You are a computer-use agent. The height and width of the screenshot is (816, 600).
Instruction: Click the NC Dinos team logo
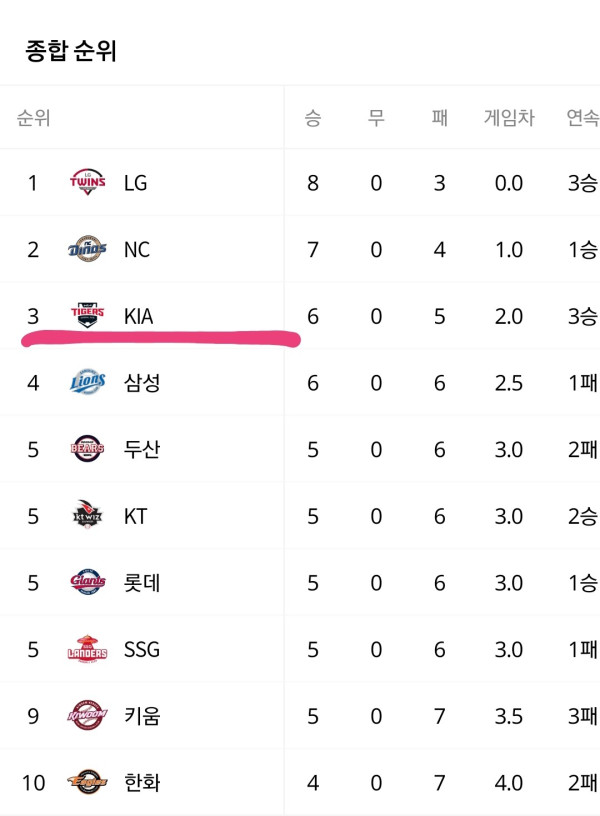[x=87, y=249]
